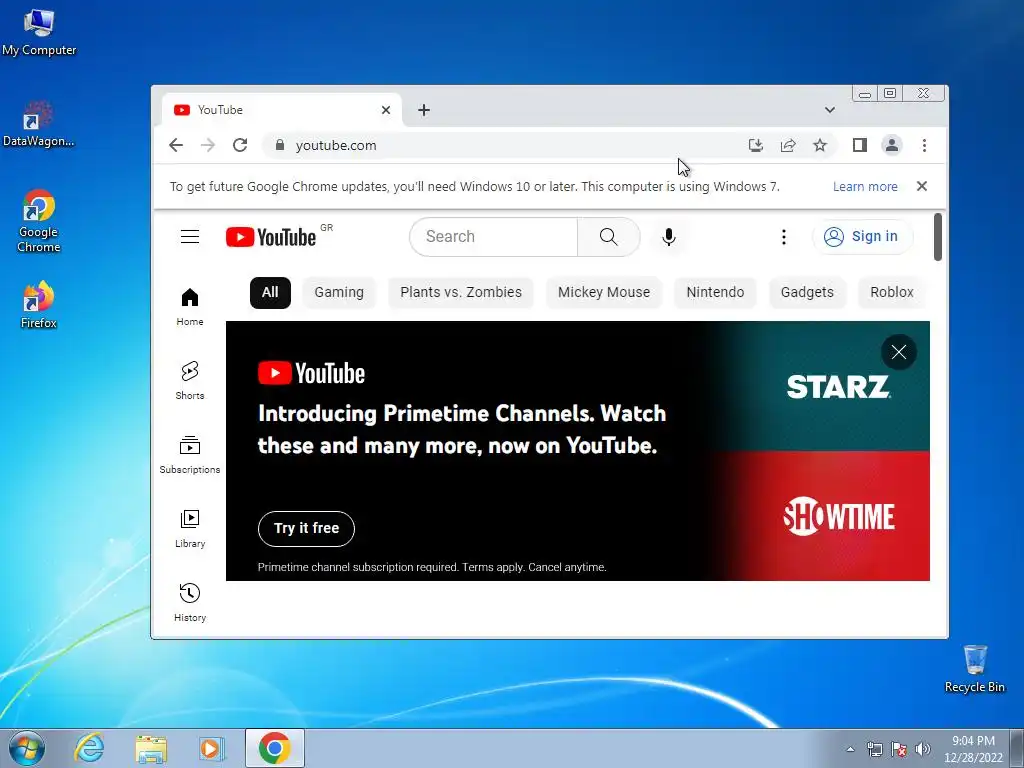
Task: Share this page icon in address bar
Action: 788,145
